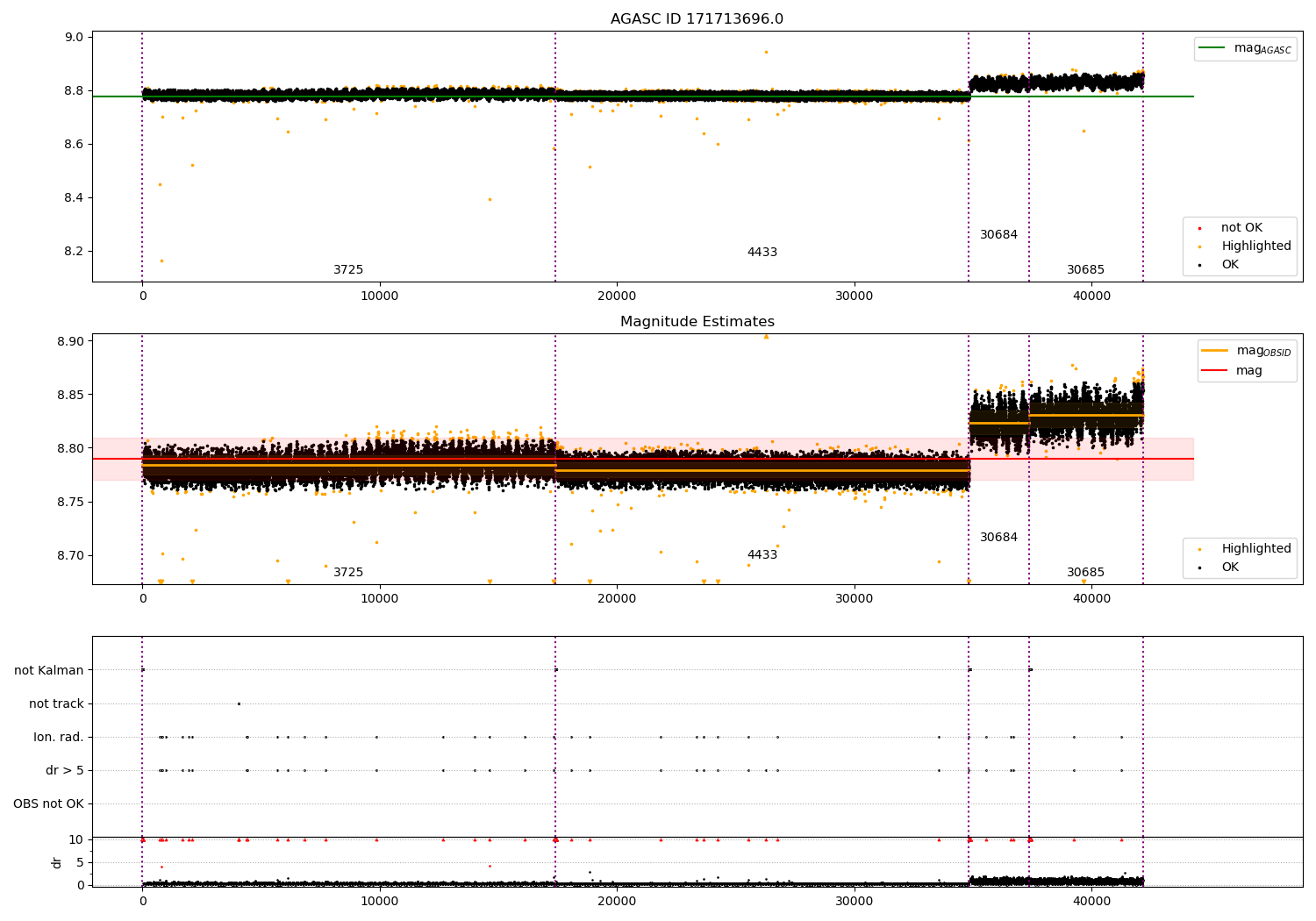Select "OK" in the AGASC ID plot legend
The height and width of the screenshot is (921, 1316).
[x=1230, y=265]
